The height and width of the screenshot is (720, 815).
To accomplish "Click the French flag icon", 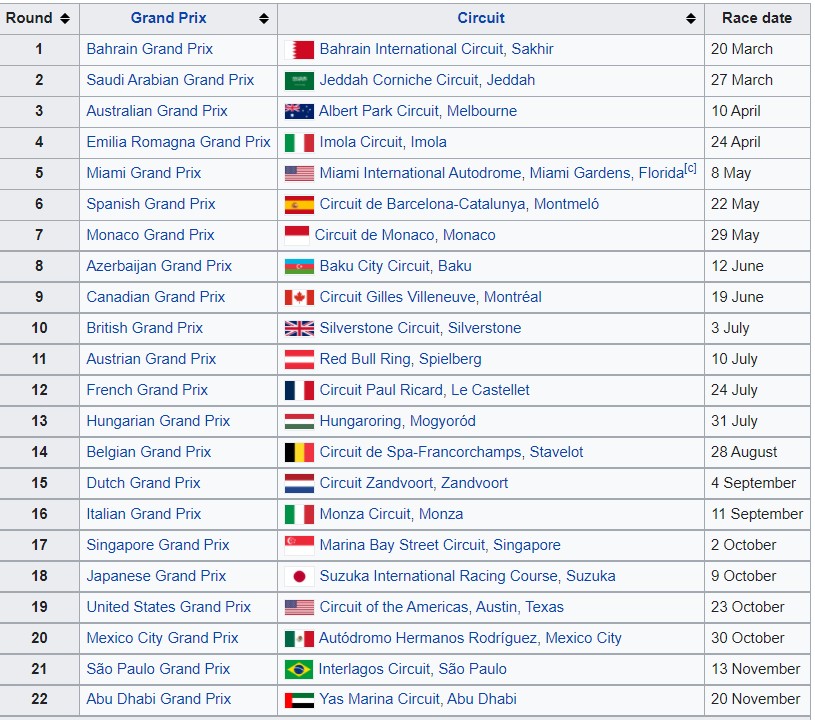I will [299, 390].
